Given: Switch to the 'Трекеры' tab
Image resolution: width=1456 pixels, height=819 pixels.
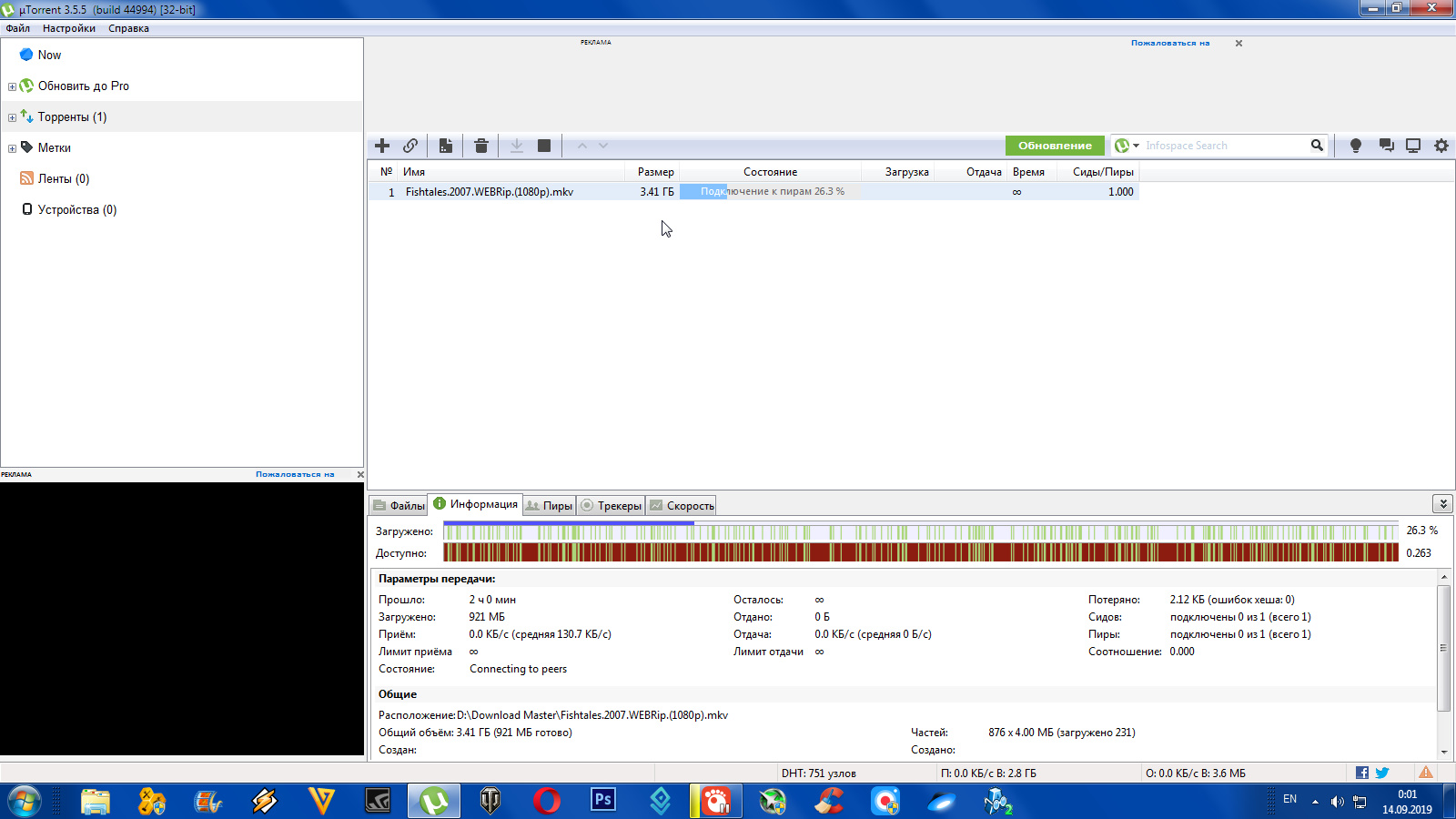Looking at the screenshot, I should click(612, 506).
